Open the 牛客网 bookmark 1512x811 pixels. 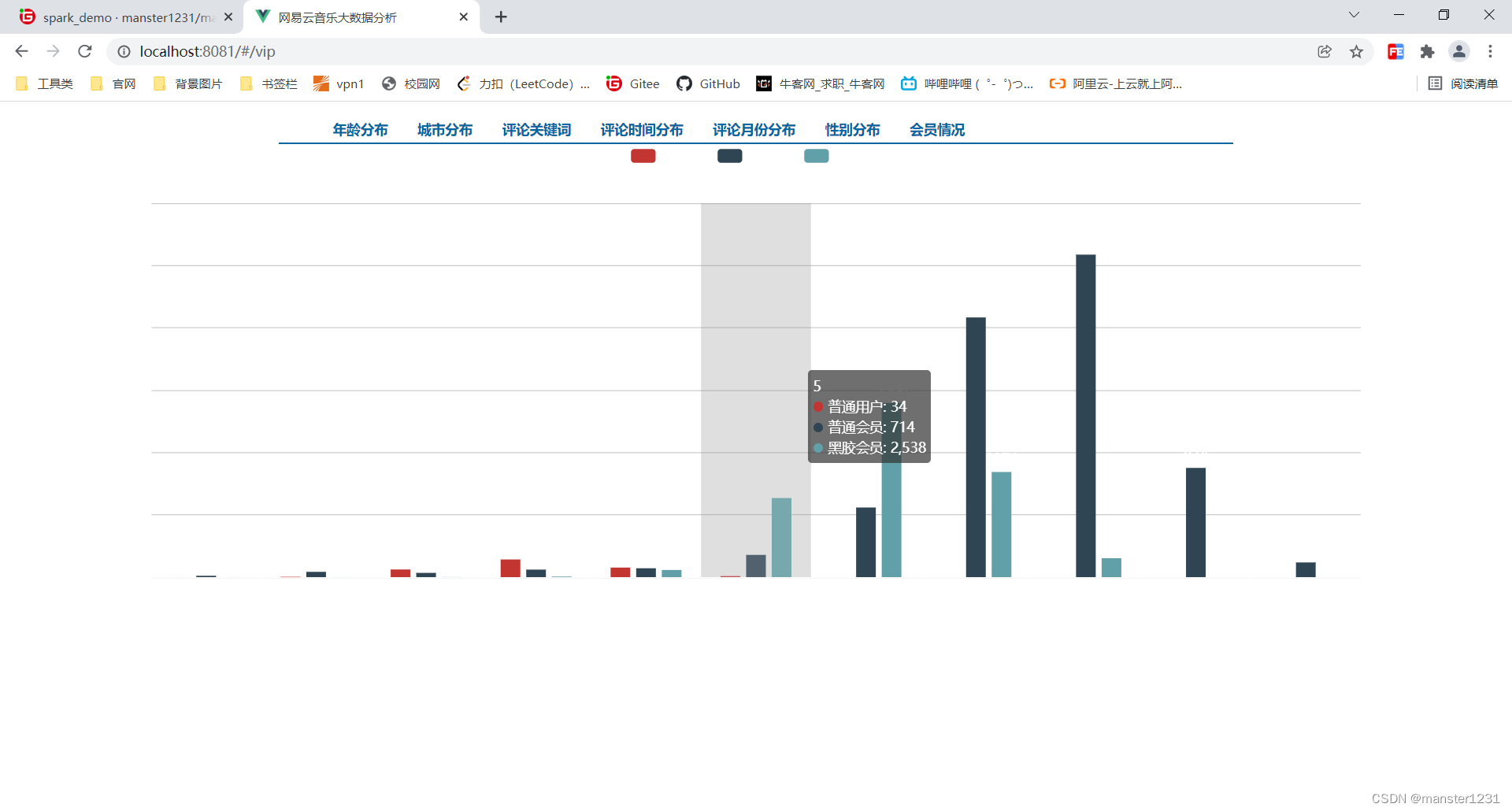tap(821, 83)
